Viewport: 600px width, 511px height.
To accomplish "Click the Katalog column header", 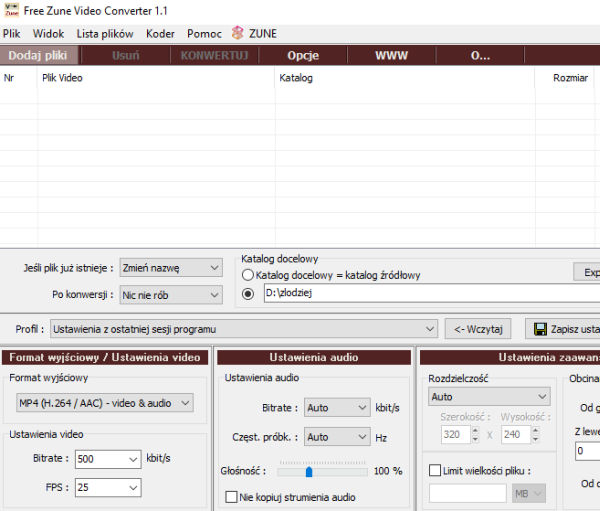I will coord(405,78).
